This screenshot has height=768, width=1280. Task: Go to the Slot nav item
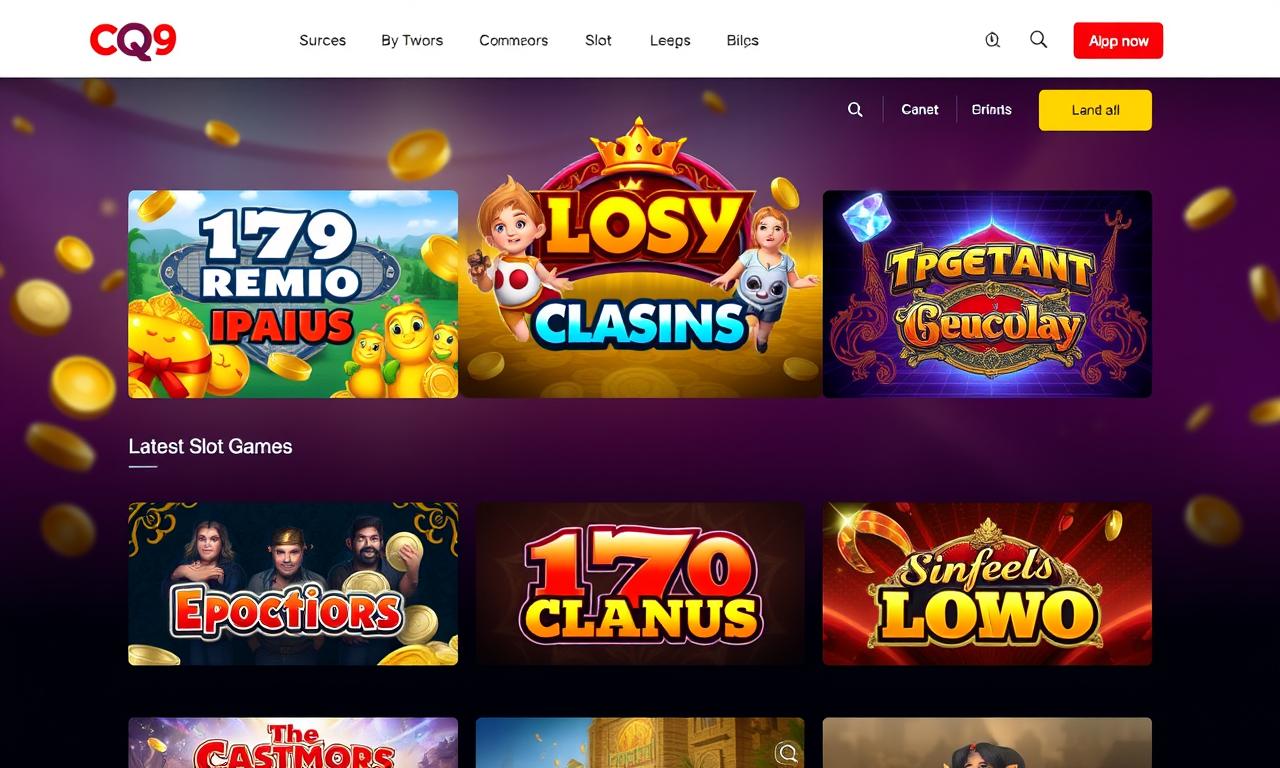598,41
